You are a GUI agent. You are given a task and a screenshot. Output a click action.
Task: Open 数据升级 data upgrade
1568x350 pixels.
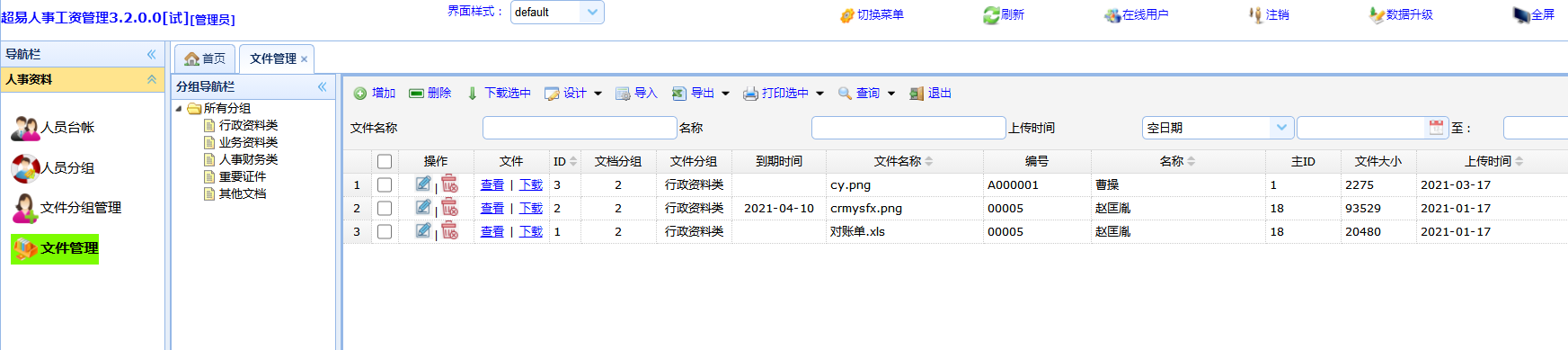1401,15
